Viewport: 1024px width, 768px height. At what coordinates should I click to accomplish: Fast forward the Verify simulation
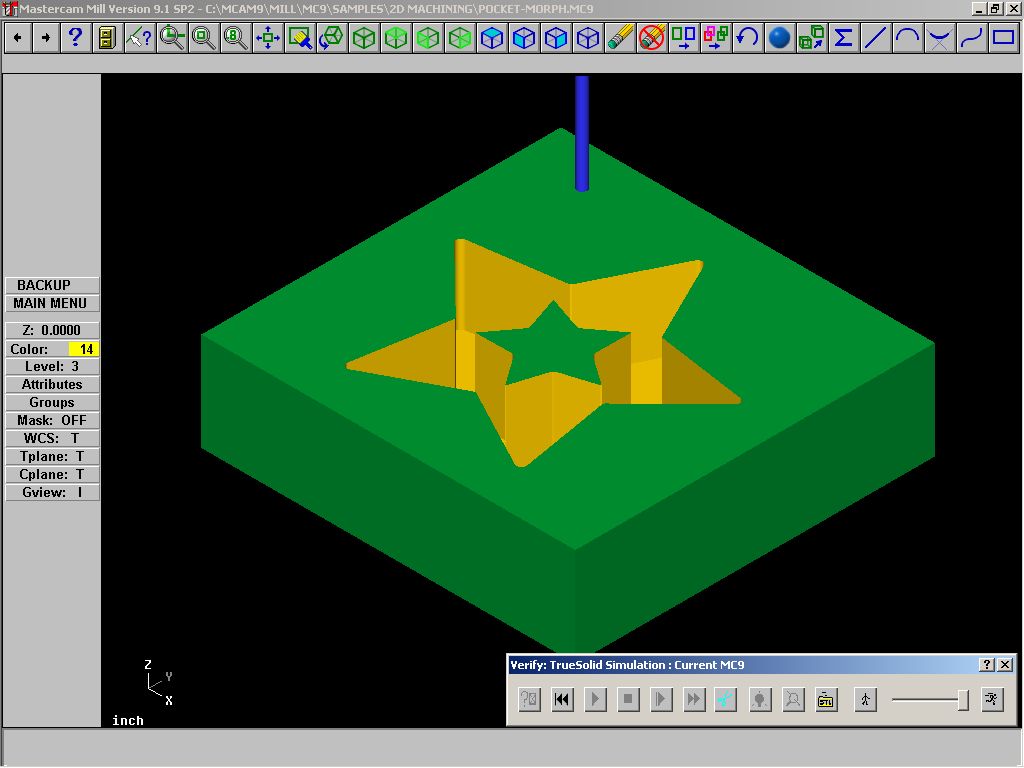point(694,700)
